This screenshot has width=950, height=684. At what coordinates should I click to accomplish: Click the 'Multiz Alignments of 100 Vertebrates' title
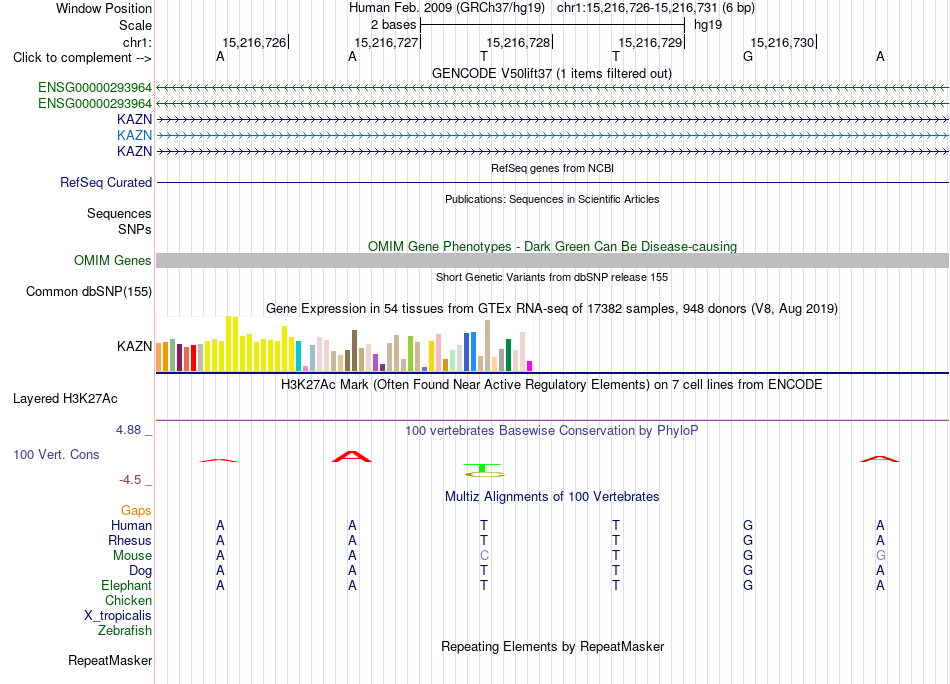(552, 497)
